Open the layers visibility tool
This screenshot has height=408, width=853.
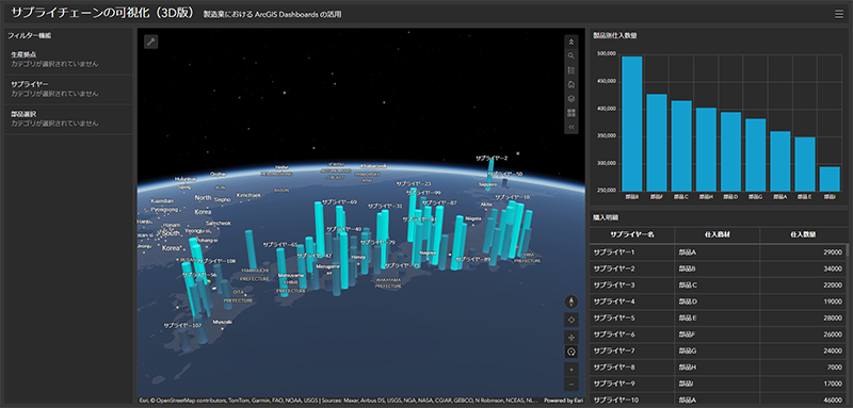tap(571, 99)
